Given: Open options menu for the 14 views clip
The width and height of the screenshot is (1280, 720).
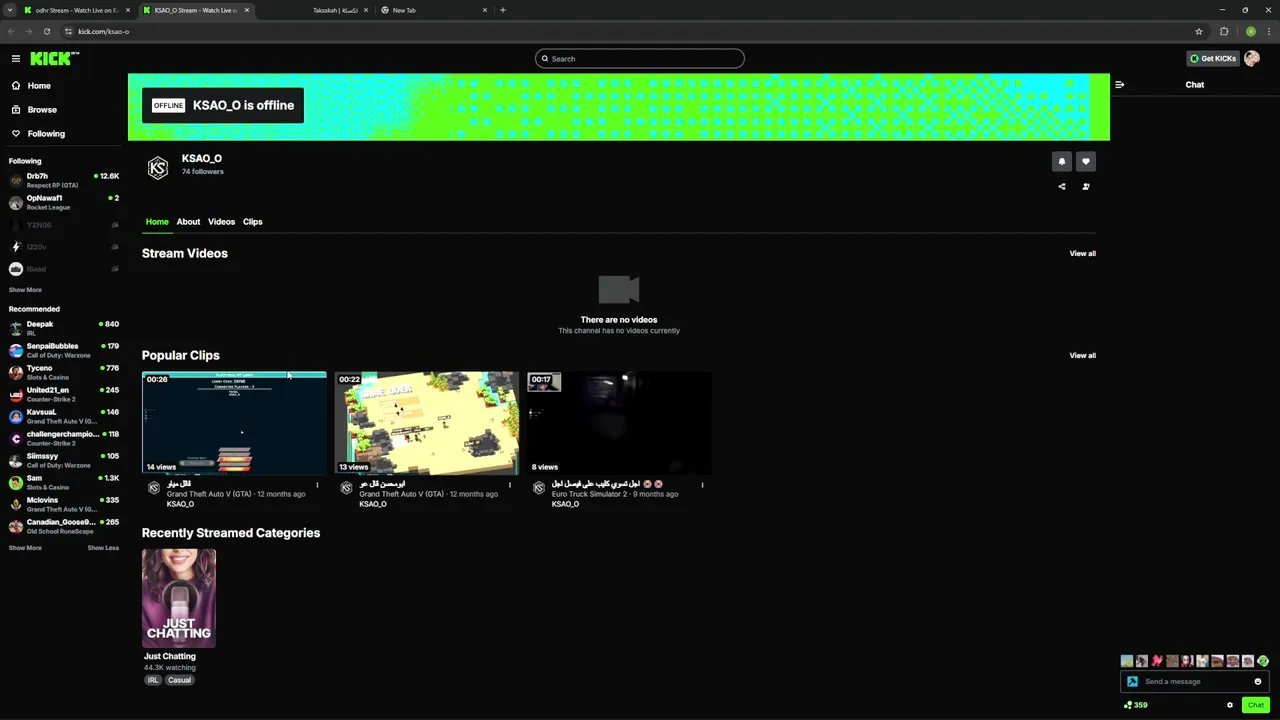Looking at the screenshot, I should click(317, 485).
